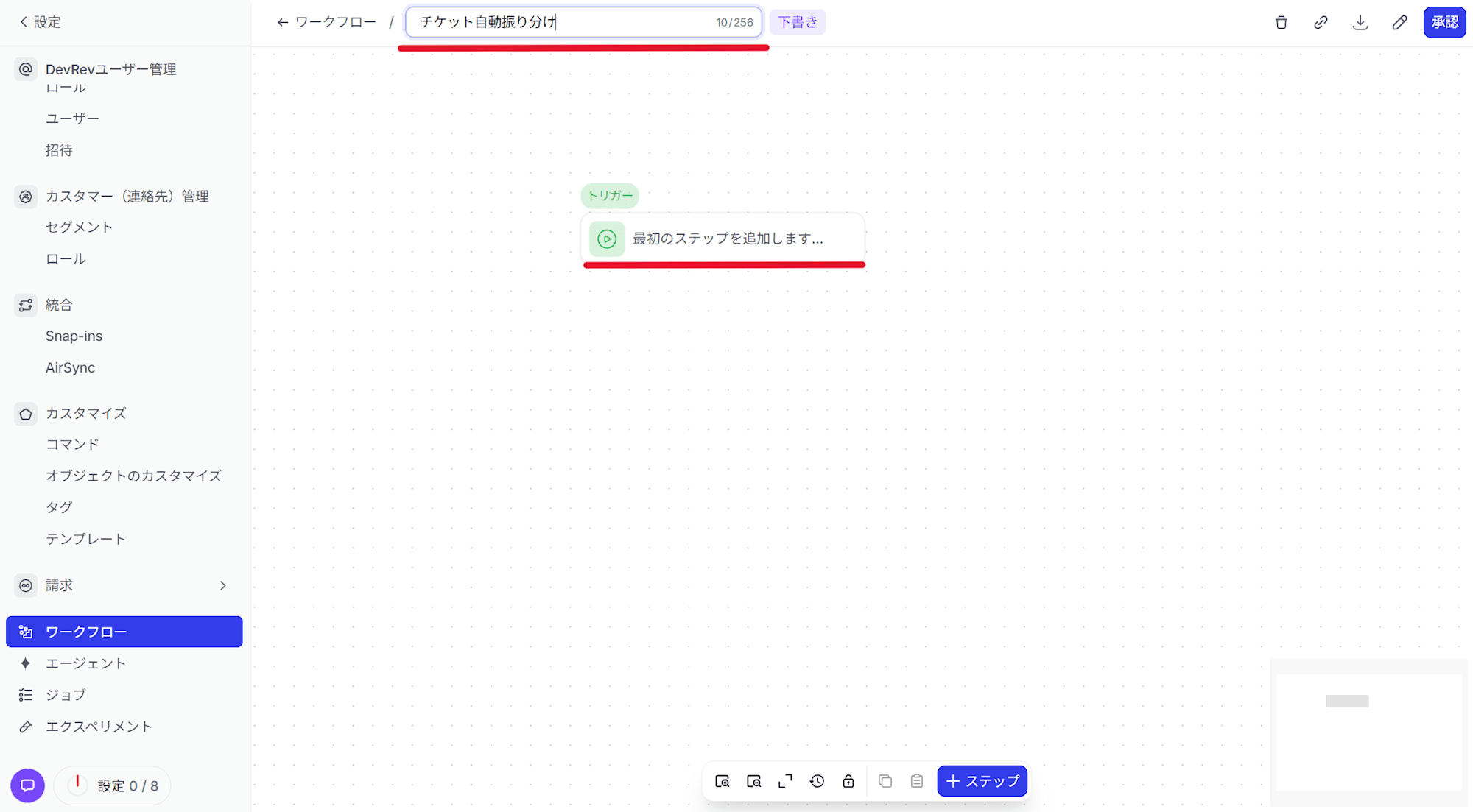This screenshot has width=1473, height=812.
Task: Select エージェント in the sidebar
Action: click(x=85, y=663)
